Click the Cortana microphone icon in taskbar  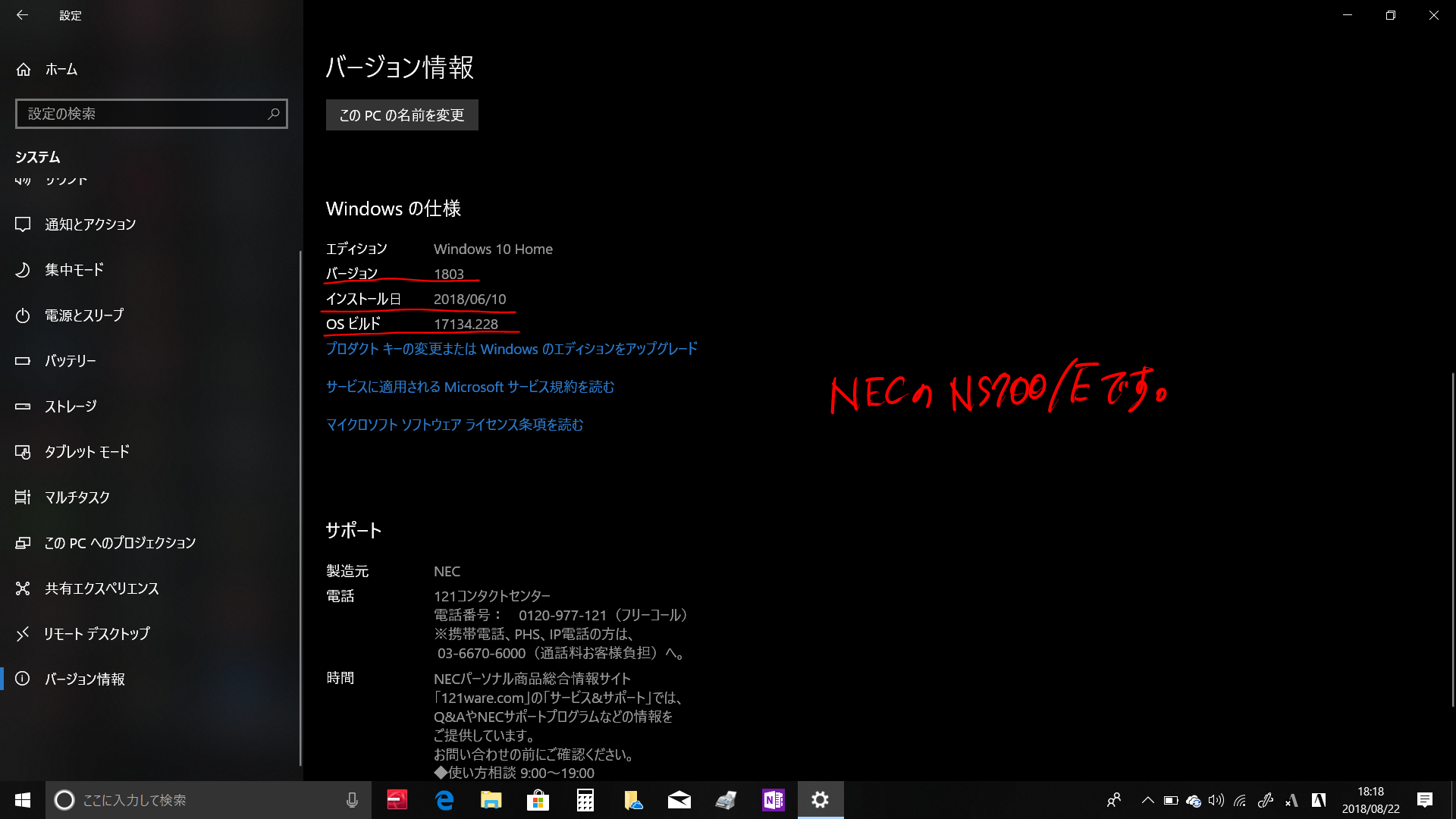352,800
